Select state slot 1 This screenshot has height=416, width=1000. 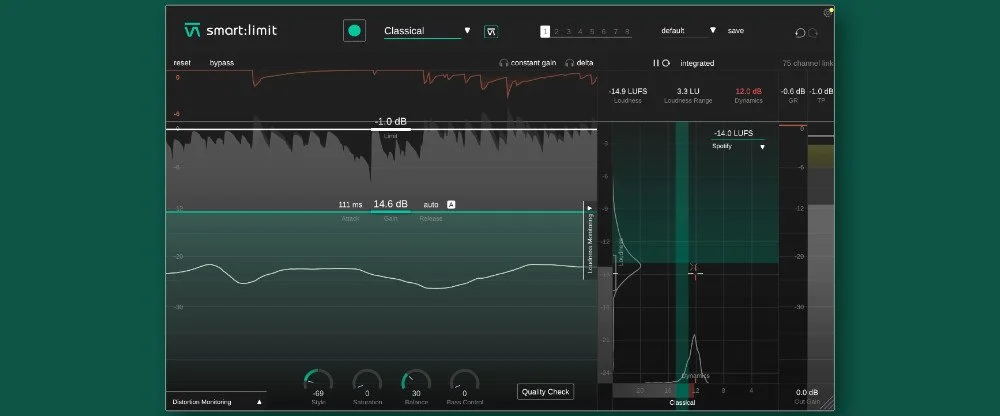(x=545, y=31)
